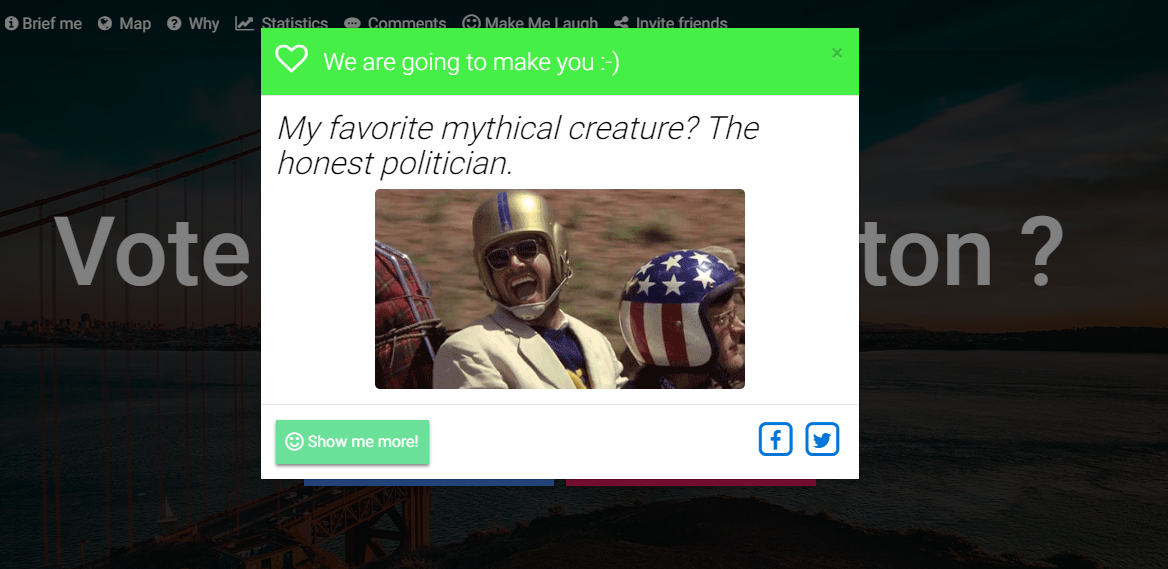Open the Why menu item

pos(193,24)
